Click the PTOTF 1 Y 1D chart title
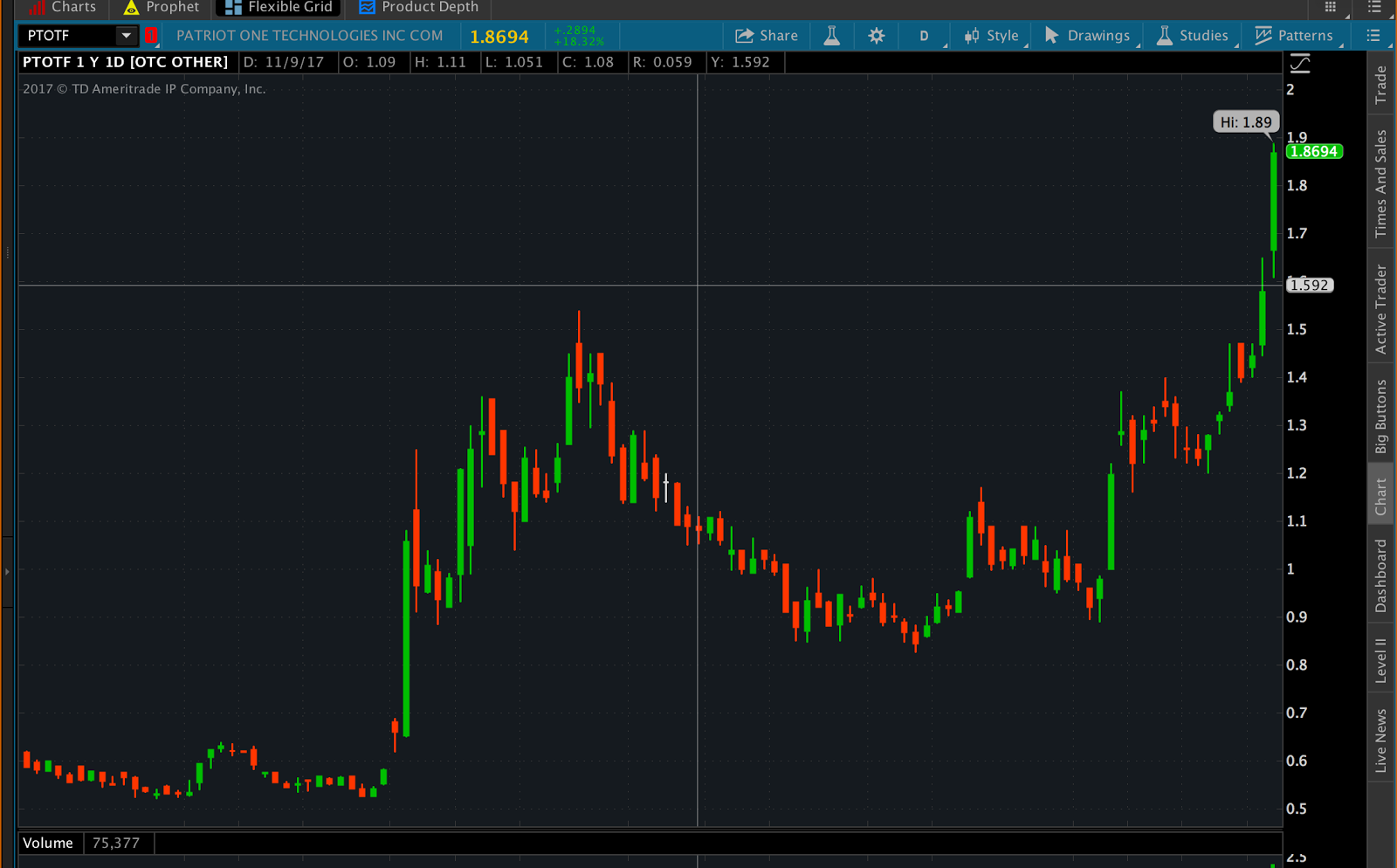This screenshot has width=1397, height=868. click(x=125, y=62)
